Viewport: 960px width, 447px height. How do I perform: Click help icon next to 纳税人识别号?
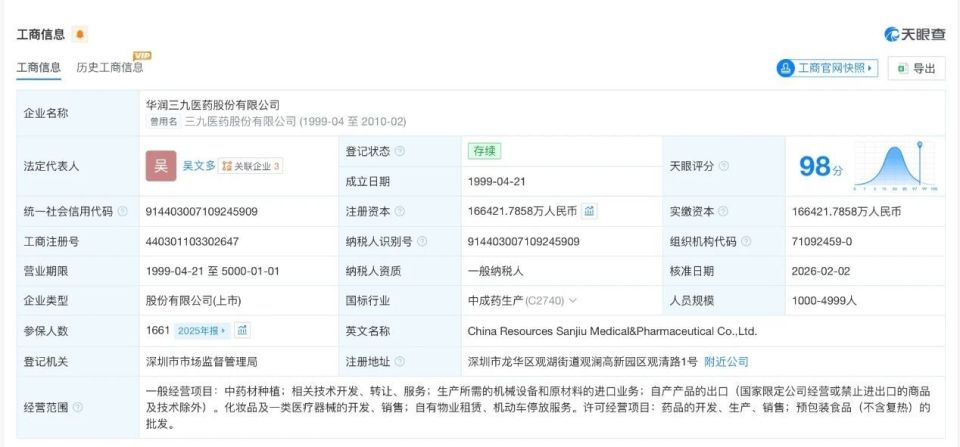(422, 242)
